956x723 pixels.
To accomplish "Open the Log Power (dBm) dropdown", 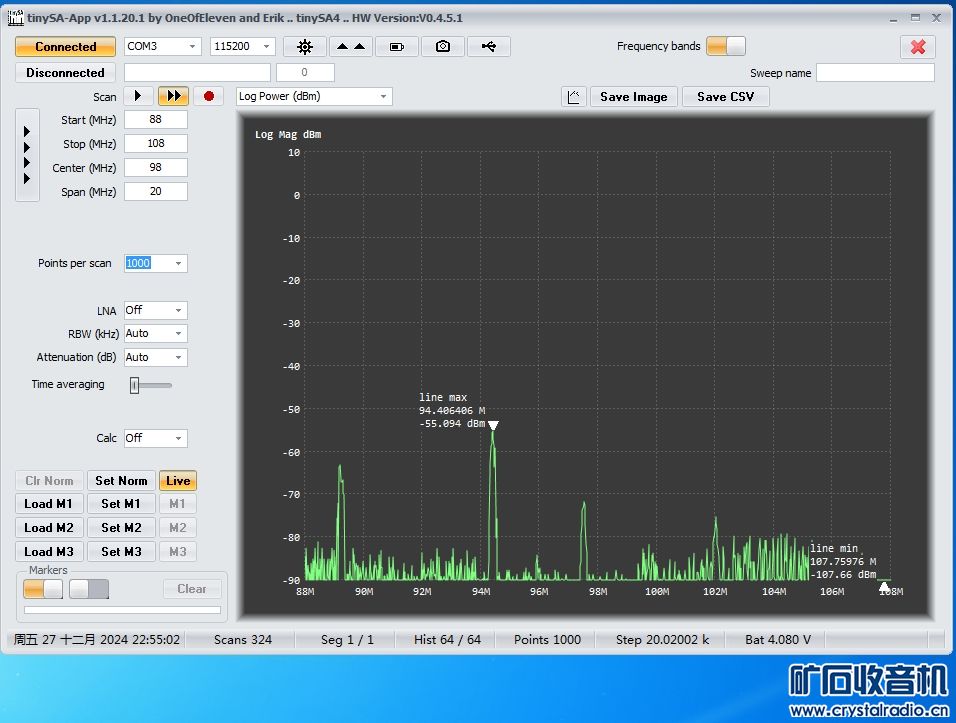I will 314,97.
